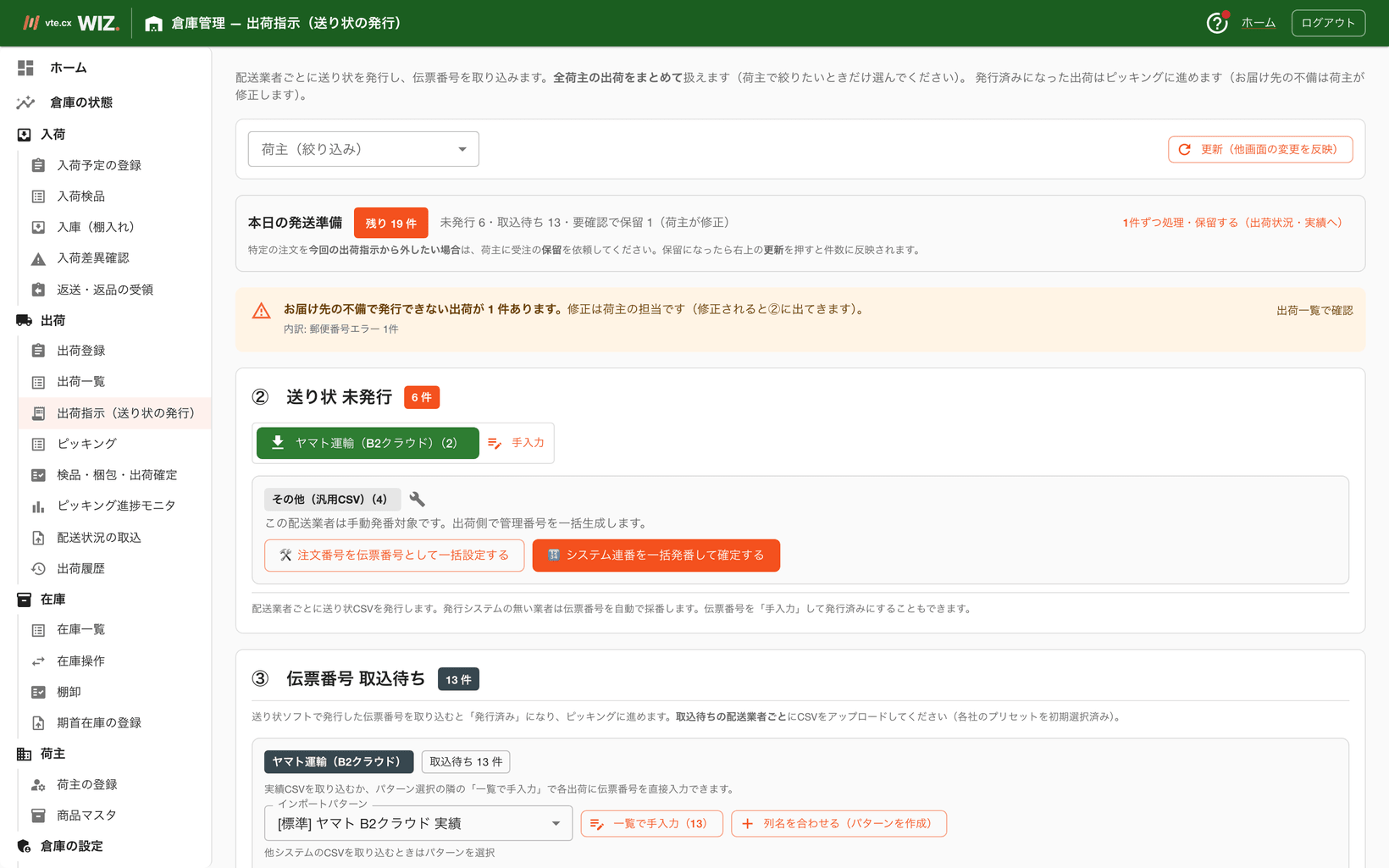The height and width of the screenshot is (868, 1389).
Task: Click the 更新（他画面の変更を反映） button
Action: tap(1260, 149)
